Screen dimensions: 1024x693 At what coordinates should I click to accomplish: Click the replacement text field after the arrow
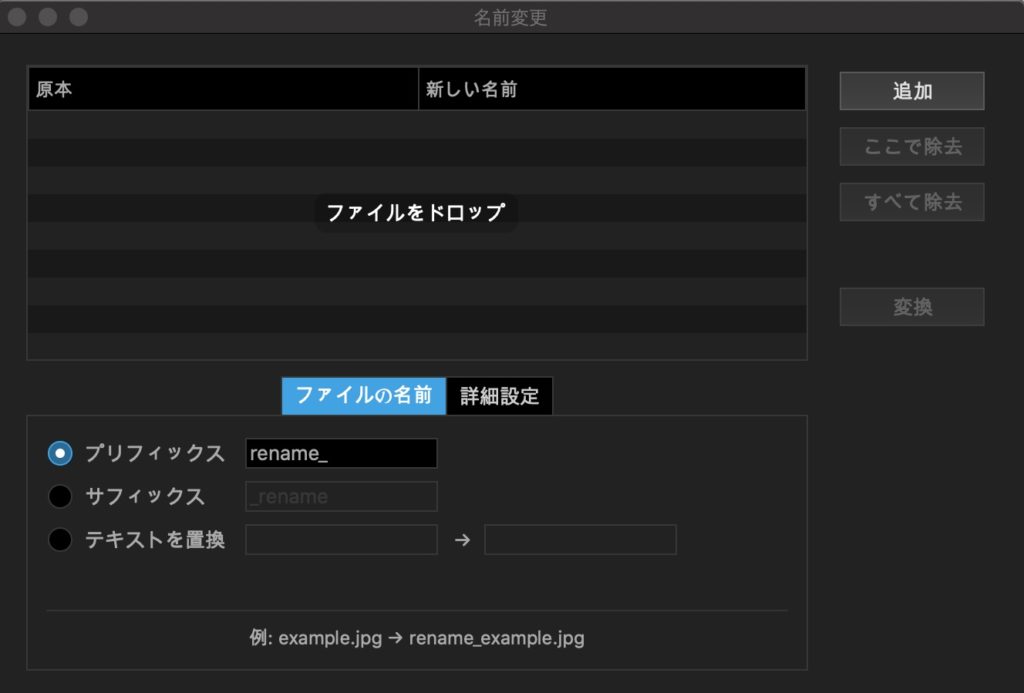580,540
